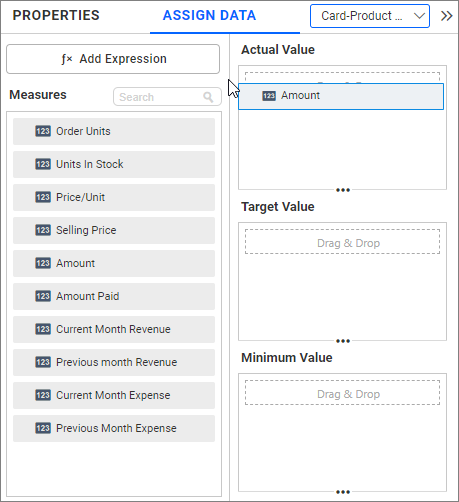Click the numeric icon beside Selling Price
Screen dimensions: 459x502
tap(43, 230)
